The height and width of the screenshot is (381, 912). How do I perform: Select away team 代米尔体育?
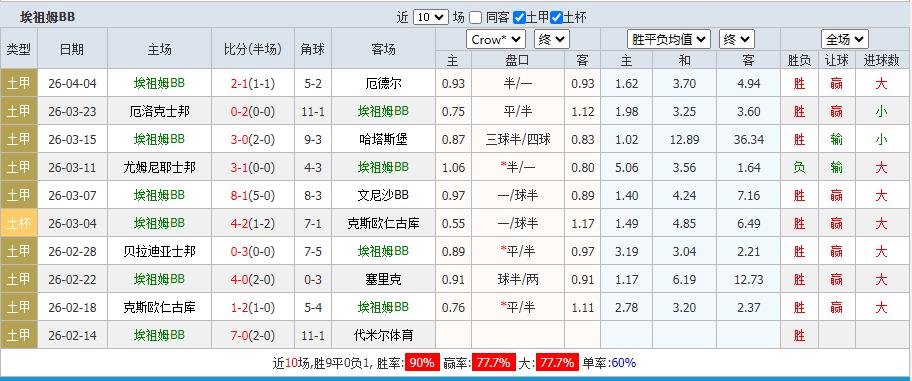pyautogui.click(x=383, y=336)
